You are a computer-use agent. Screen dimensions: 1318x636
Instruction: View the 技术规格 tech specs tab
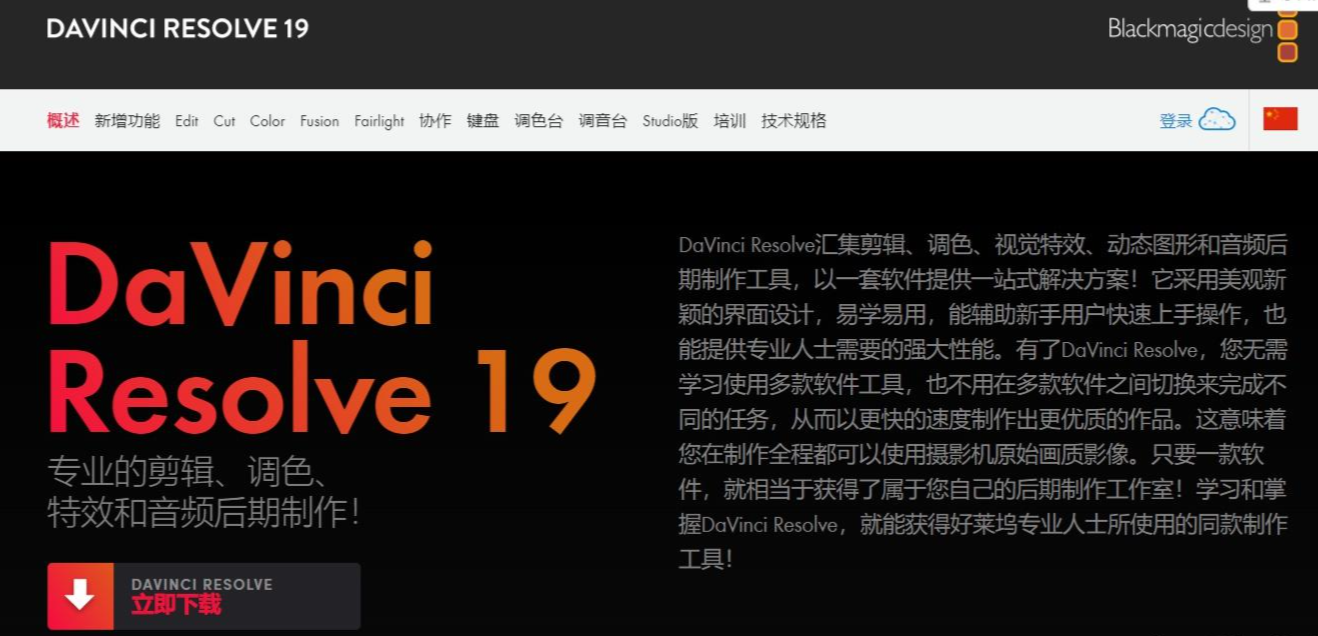coord(794,121)
